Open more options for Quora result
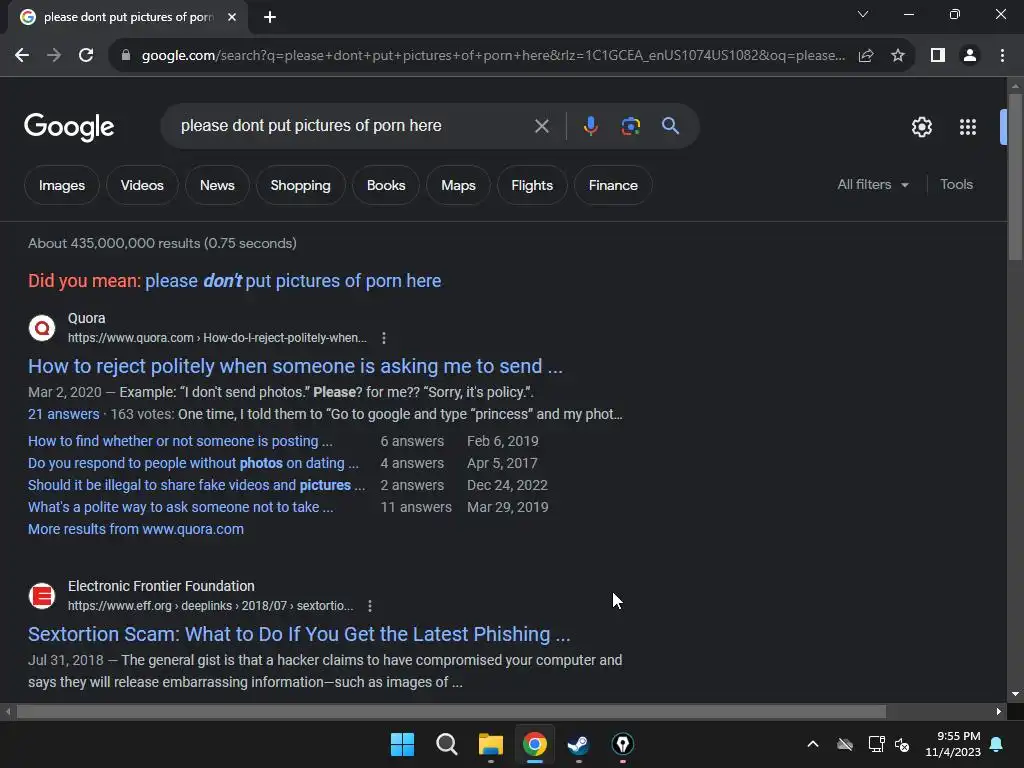The image size is (1024, 768). [384, 338]
